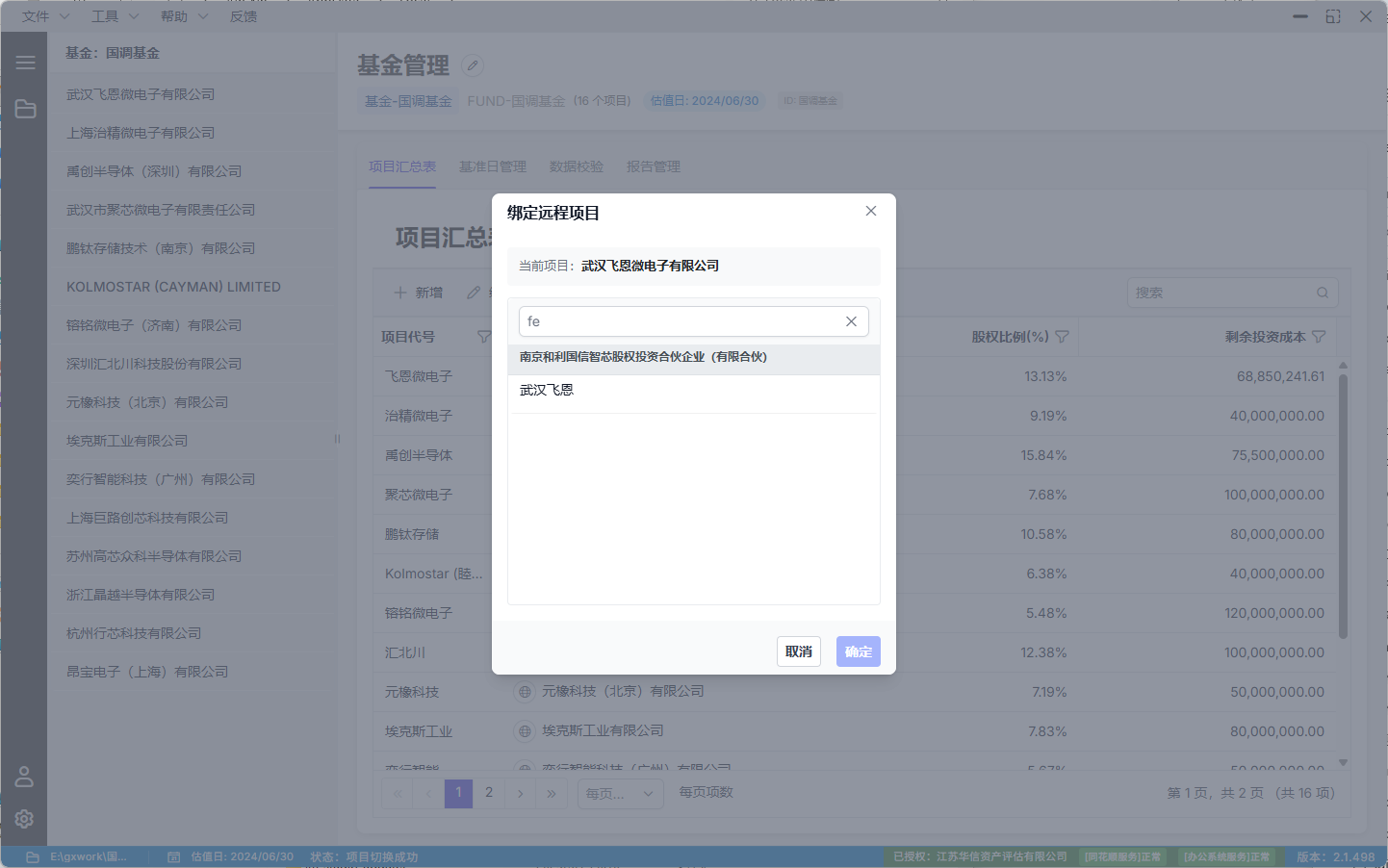Open settings gear in left sidebar
Image resolution: width=1388 pixels, height=868 pixels.
point(24,818)
